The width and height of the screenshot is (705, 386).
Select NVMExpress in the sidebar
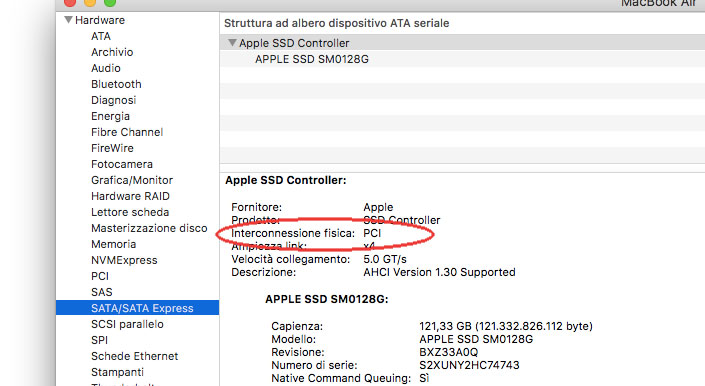pos(124,260)
